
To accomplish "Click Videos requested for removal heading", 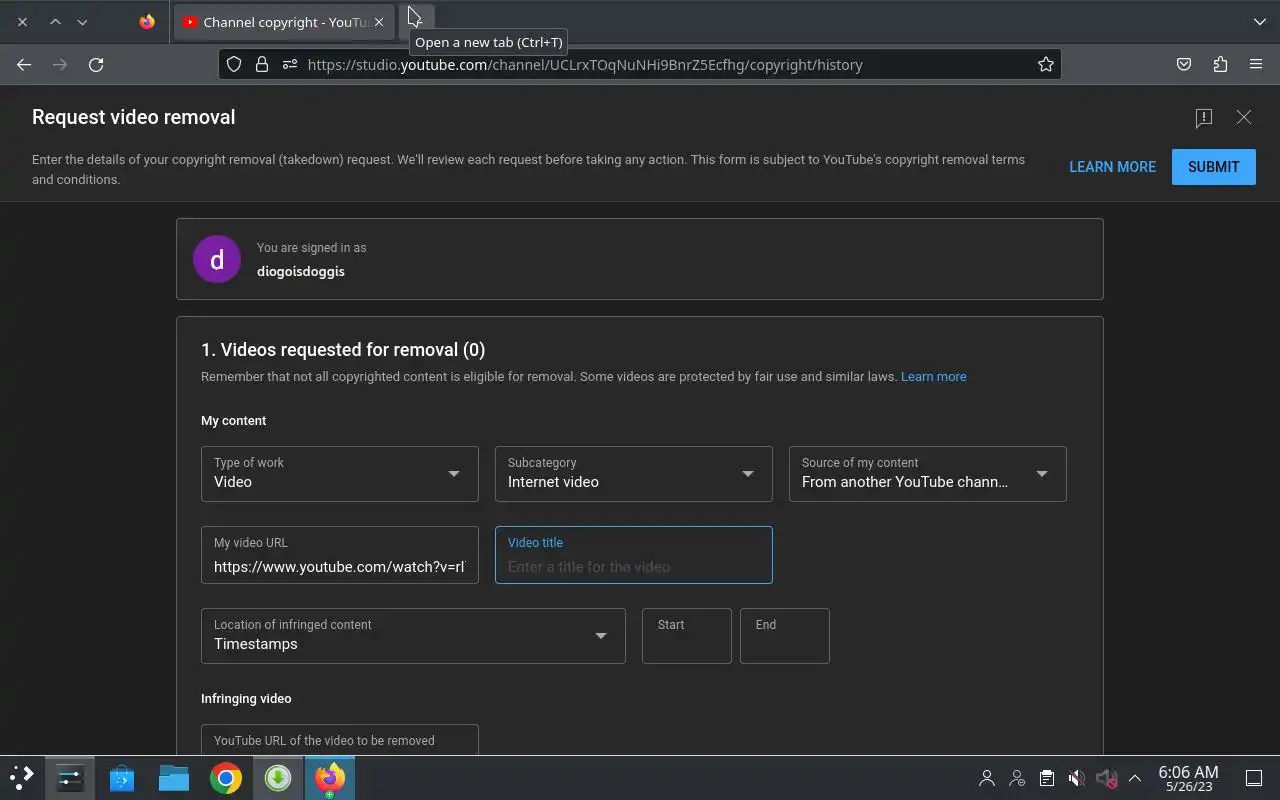I will [343, 350].
